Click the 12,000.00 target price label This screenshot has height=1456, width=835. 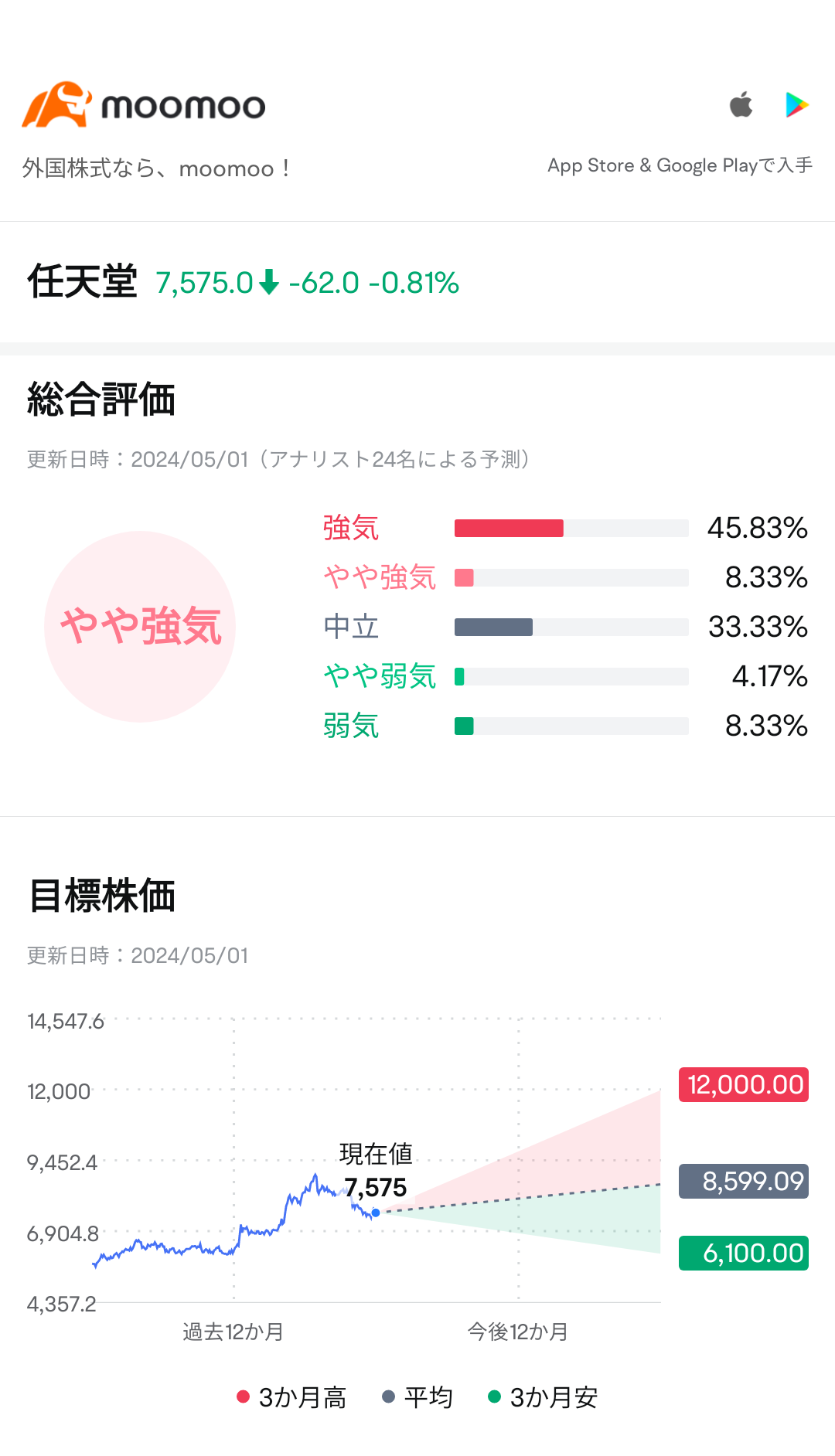[x=742, y=1084]
